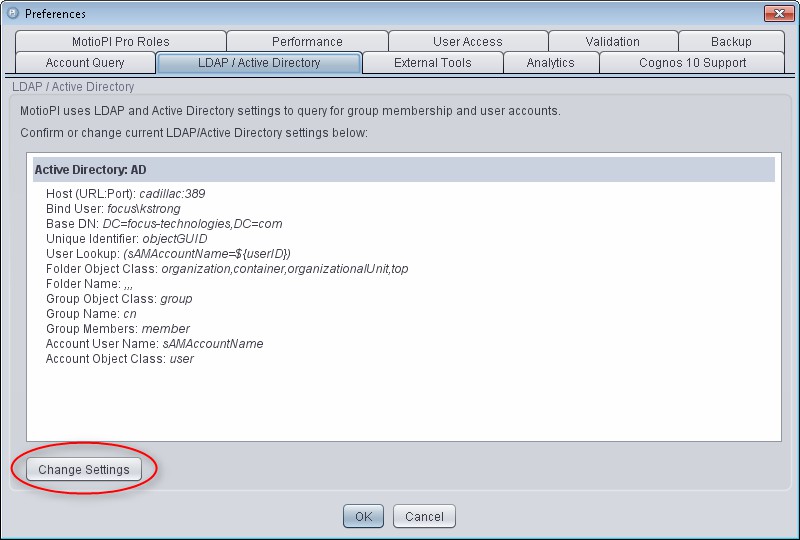Screen dimensions: 800x540
Task: Click the Group Name cn line
Action: pos(91,313)
